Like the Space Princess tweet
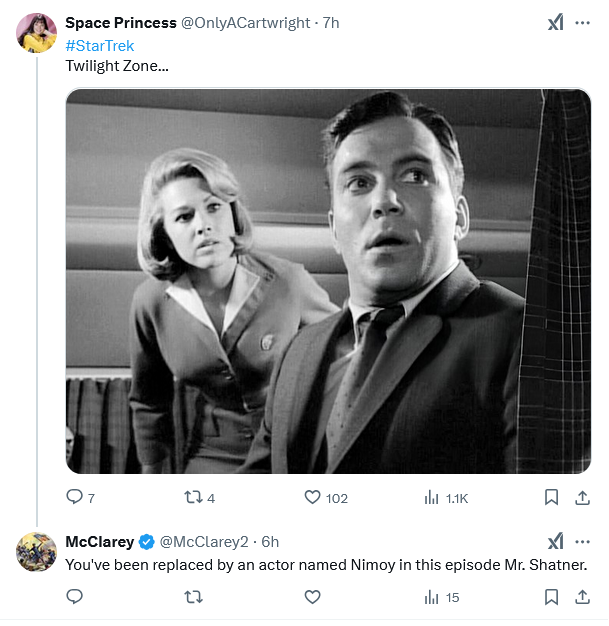This screenshot has height=626, width=609. tap(312, 497)
